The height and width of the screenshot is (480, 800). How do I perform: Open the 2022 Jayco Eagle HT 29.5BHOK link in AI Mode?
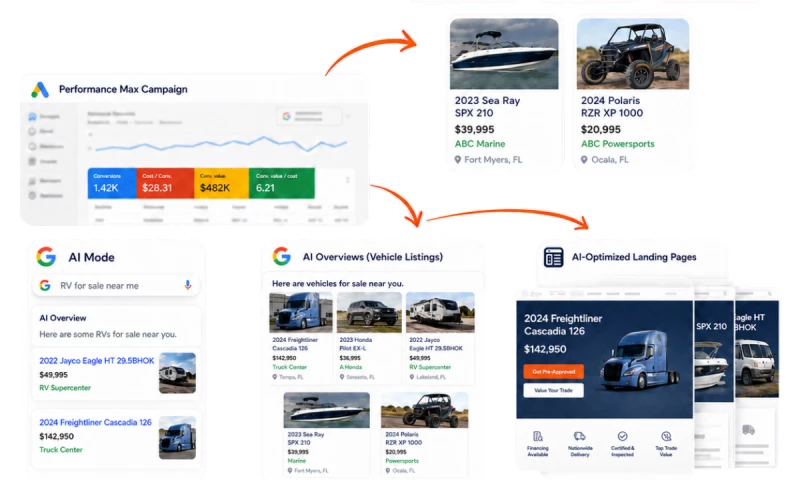[x=96, y=361]
